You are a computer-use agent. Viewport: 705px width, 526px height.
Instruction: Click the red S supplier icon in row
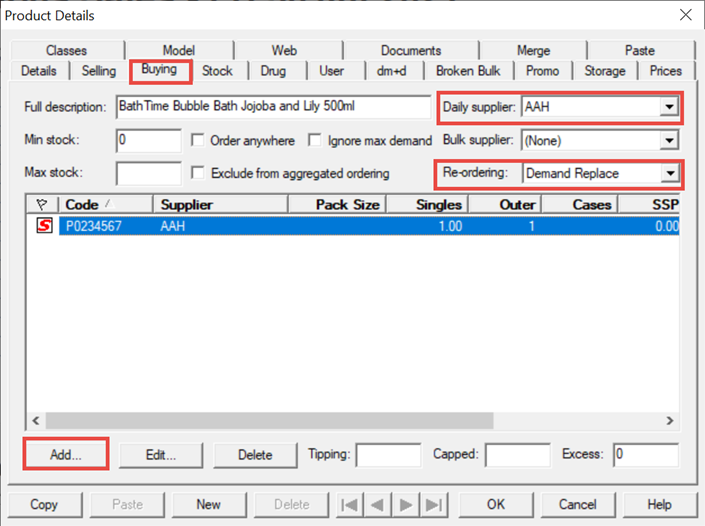(x=43, y=226)
